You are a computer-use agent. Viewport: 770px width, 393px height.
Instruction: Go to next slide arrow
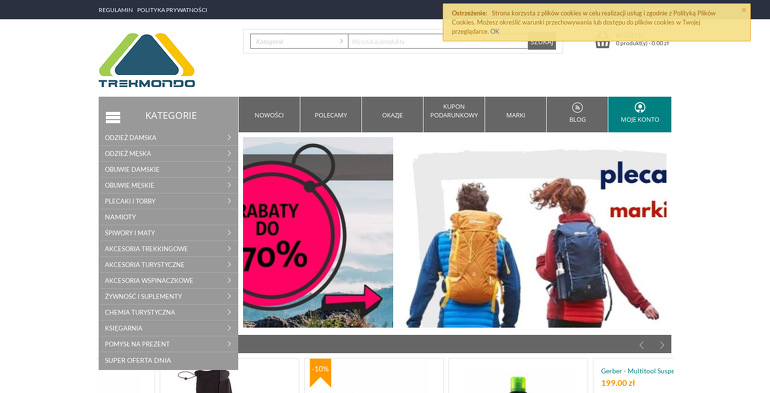(x=661, y=345)
